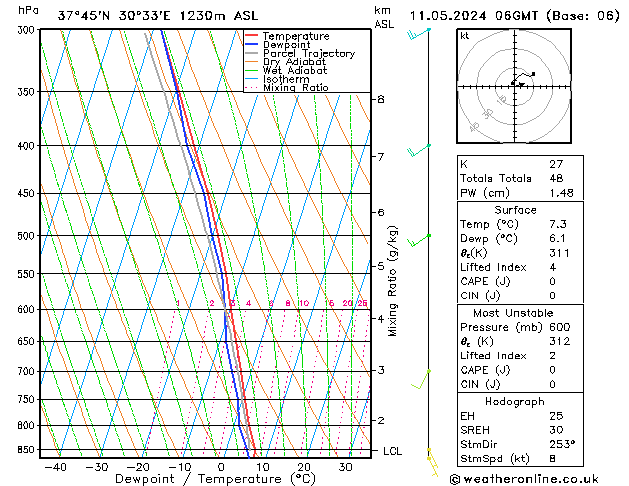629x486 pixels.
Task: Click the 500 hPa pressure axis label
Action: [x=28, y=236]
